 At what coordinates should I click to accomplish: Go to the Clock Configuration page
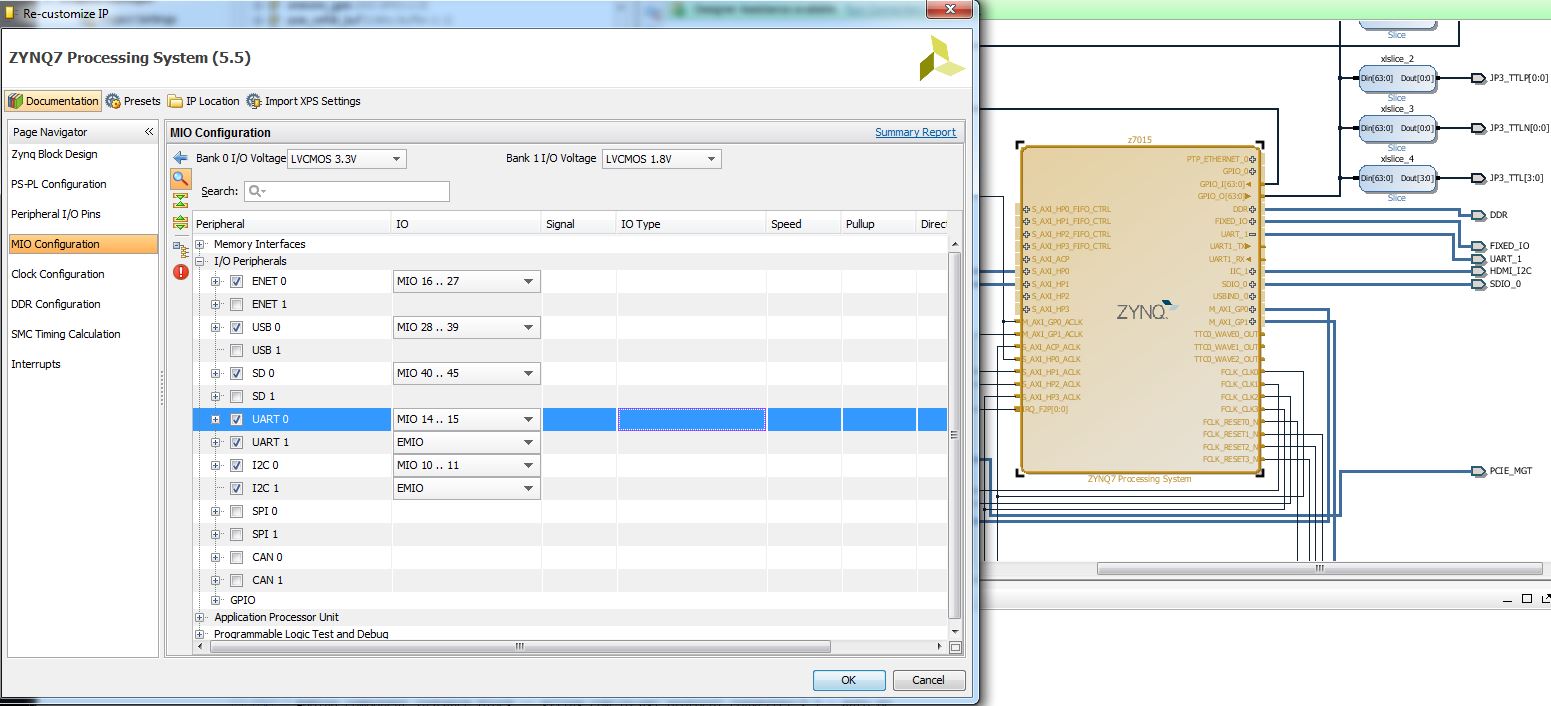tap(58, 274)
